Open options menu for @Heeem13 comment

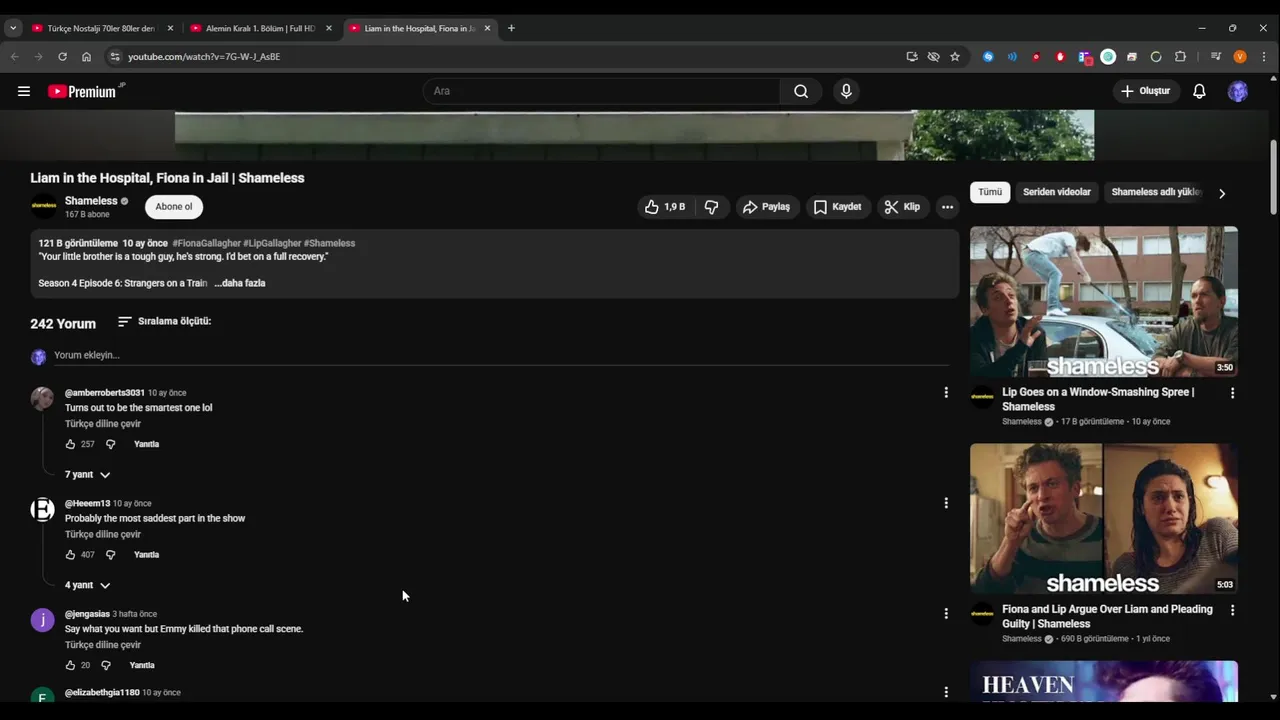pos(946,503)
